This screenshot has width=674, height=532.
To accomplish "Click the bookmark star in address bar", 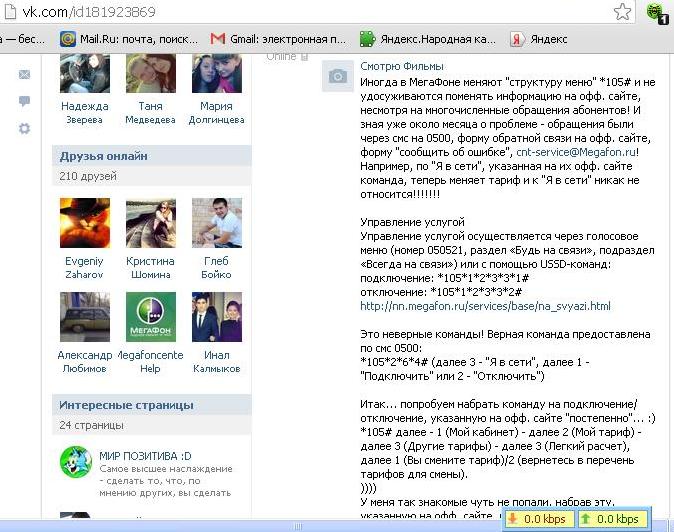I will [622, 12].
